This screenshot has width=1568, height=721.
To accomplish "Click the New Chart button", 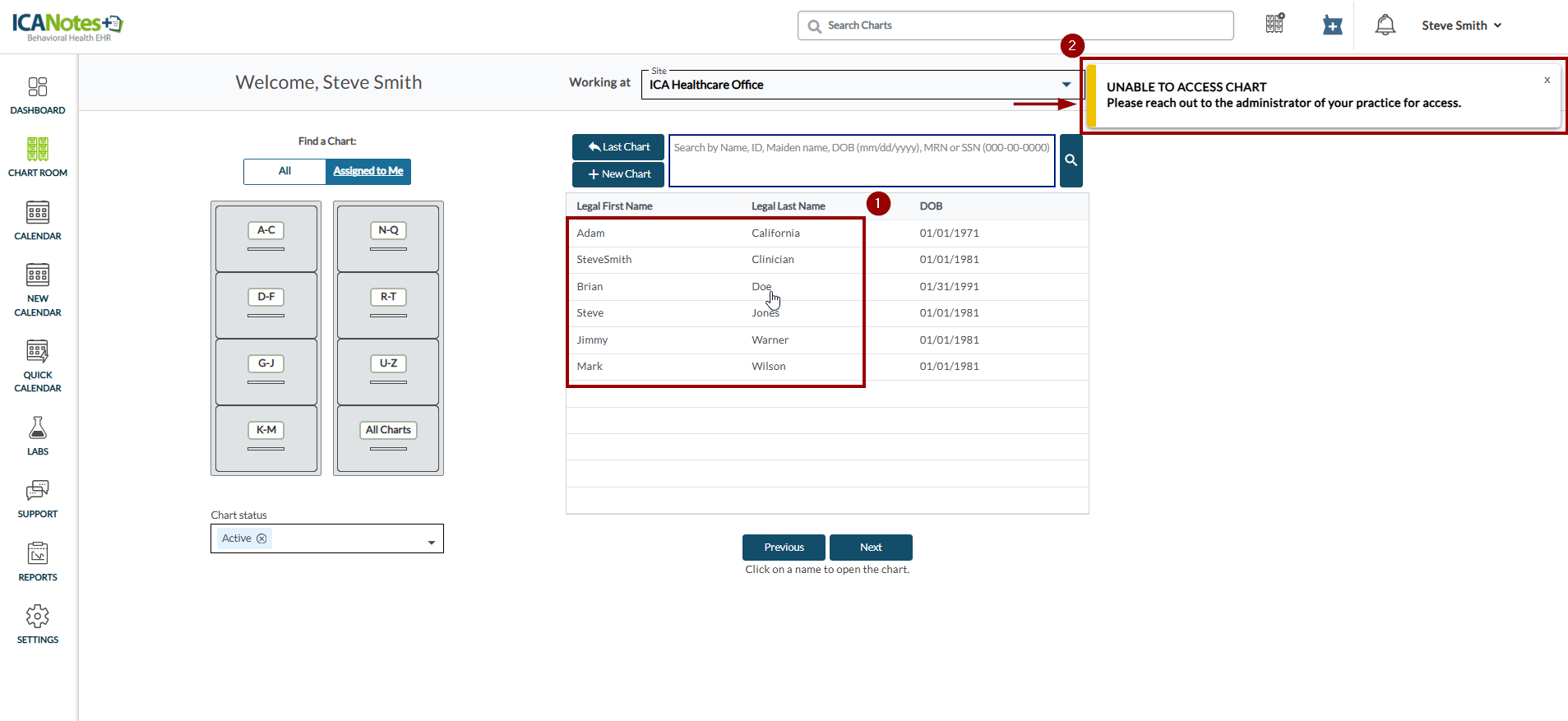I will point(618,174).
